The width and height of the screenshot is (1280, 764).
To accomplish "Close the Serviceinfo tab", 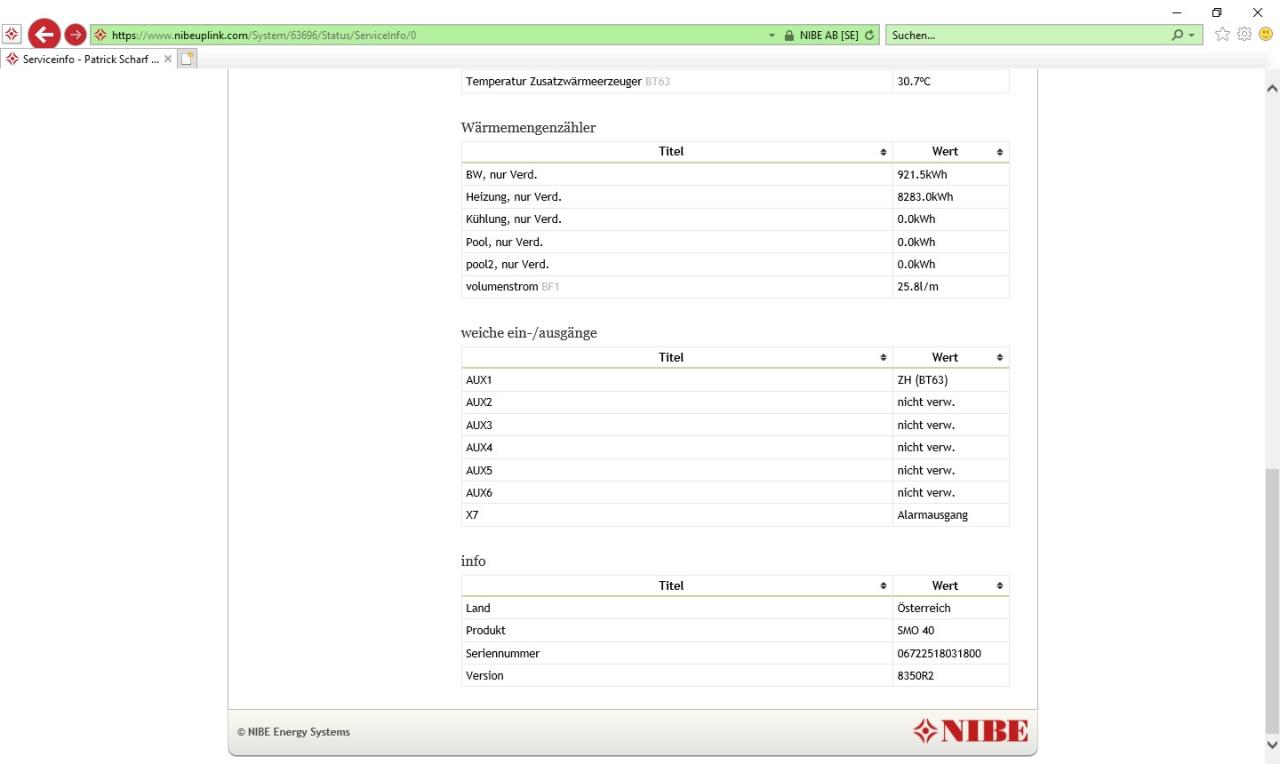I will [x=168, y=59].
